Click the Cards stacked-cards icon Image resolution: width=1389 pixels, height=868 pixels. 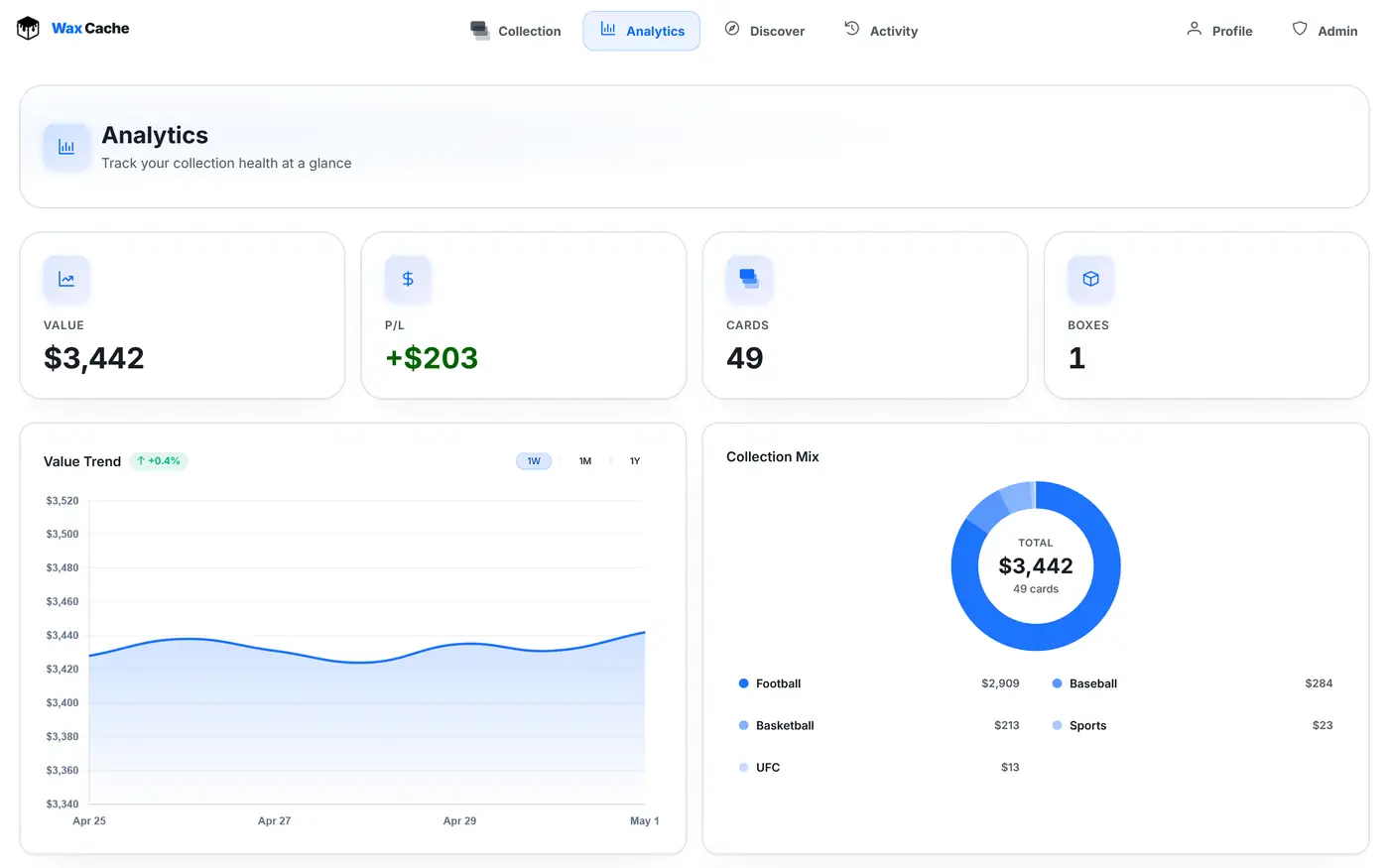coord(749,279)
